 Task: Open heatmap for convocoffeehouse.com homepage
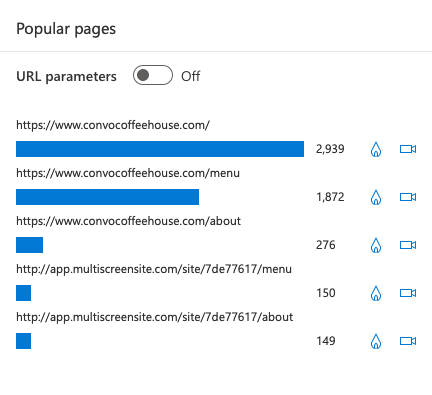click(376, 149)
